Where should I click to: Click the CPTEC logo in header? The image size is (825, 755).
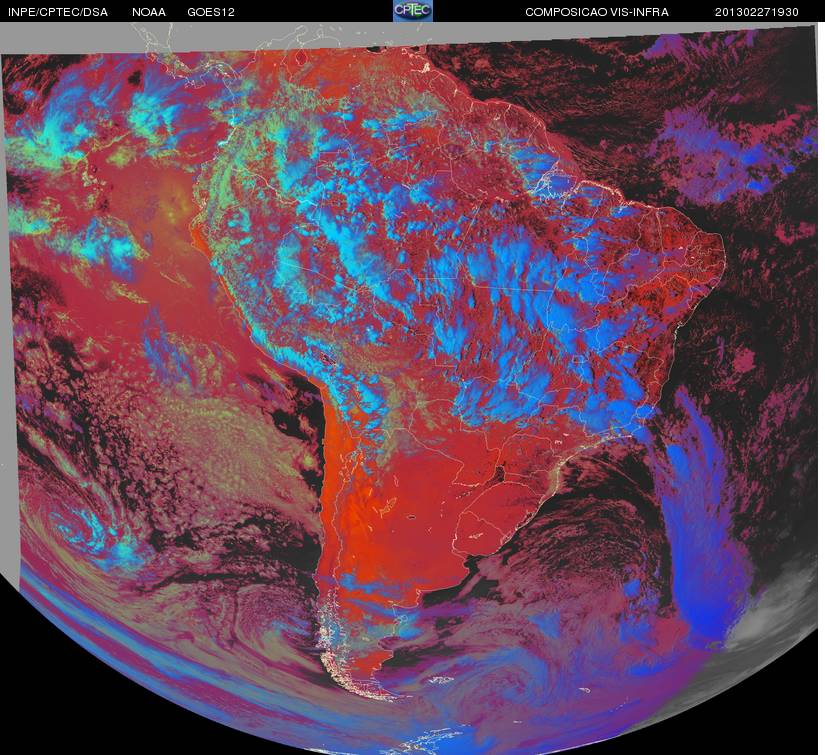click(413, 11)
